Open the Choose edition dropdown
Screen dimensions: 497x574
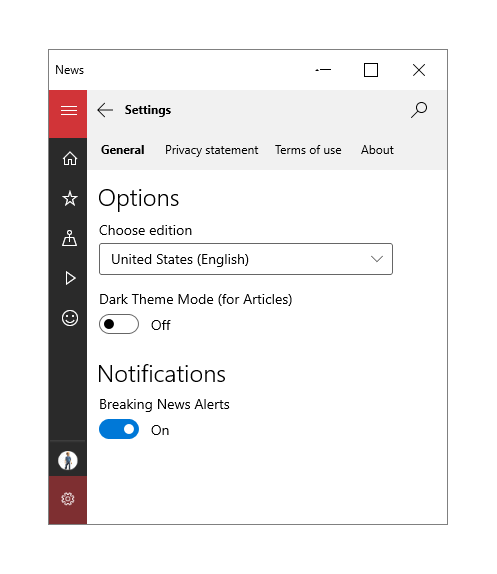246,259
